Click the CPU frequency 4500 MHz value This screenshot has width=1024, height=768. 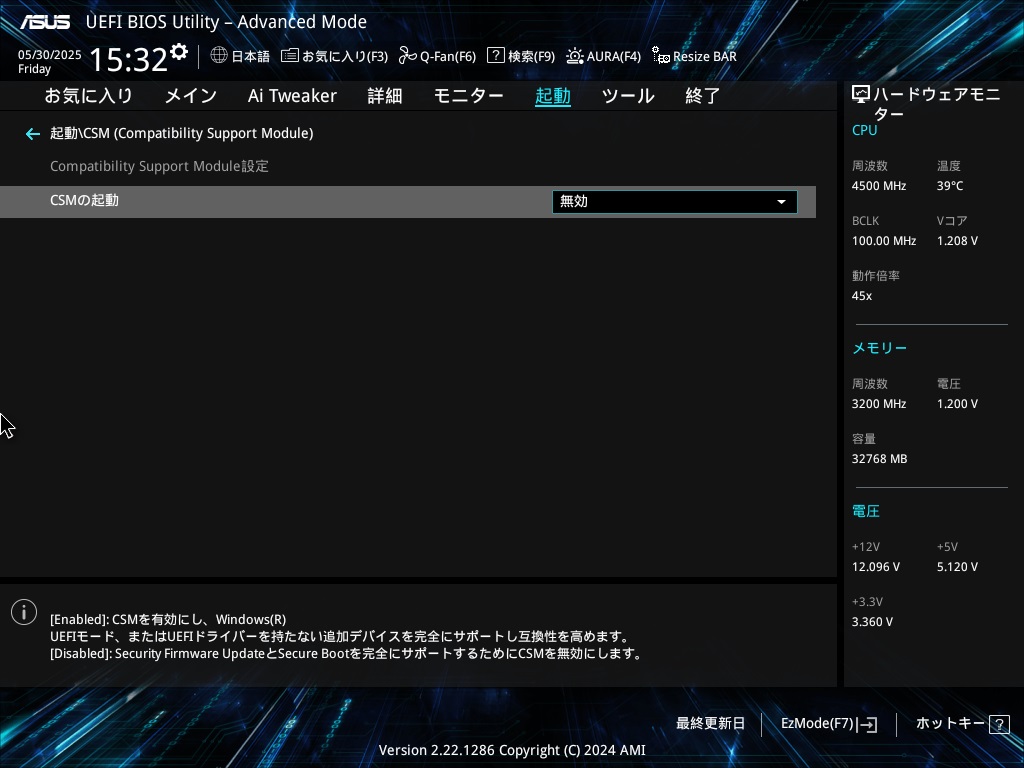click(879, 186)
